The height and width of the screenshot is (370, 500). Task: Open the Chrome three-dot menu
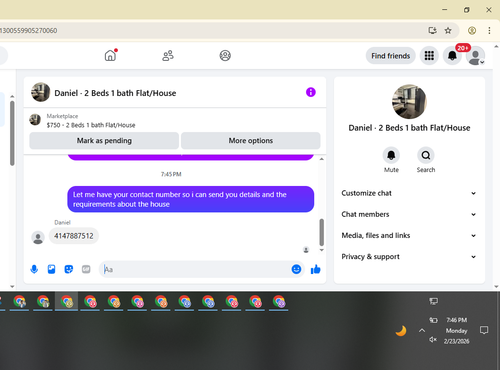(x=489, y=31)
